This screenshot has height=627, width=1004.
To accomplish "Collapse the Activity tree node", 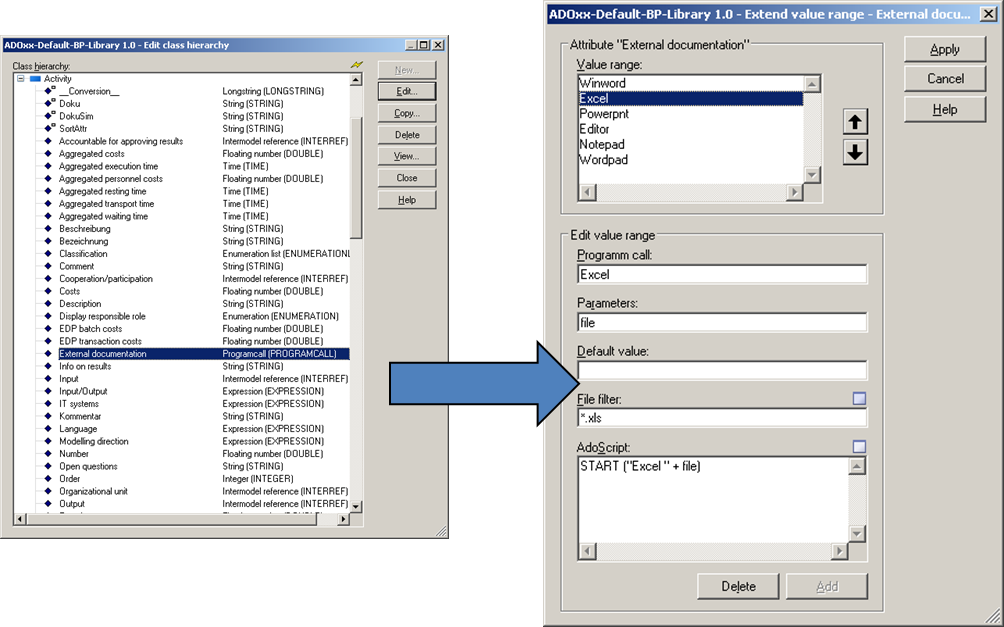I will [20, 79].
